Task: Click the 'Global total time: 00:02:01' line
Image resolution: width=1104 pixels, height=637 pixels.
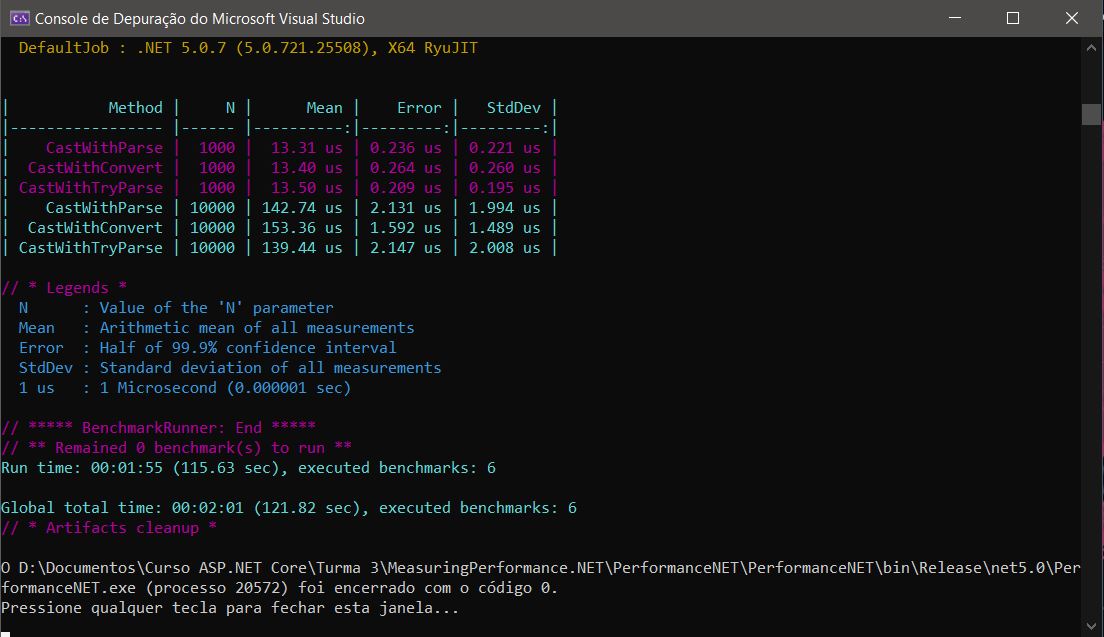Action: click(x=289, y=507)
